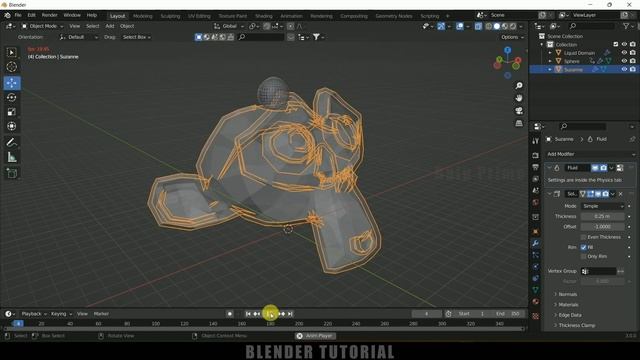Click the auto keying record button
Screen dimensions: 640x360
click(x=230, y=314)
